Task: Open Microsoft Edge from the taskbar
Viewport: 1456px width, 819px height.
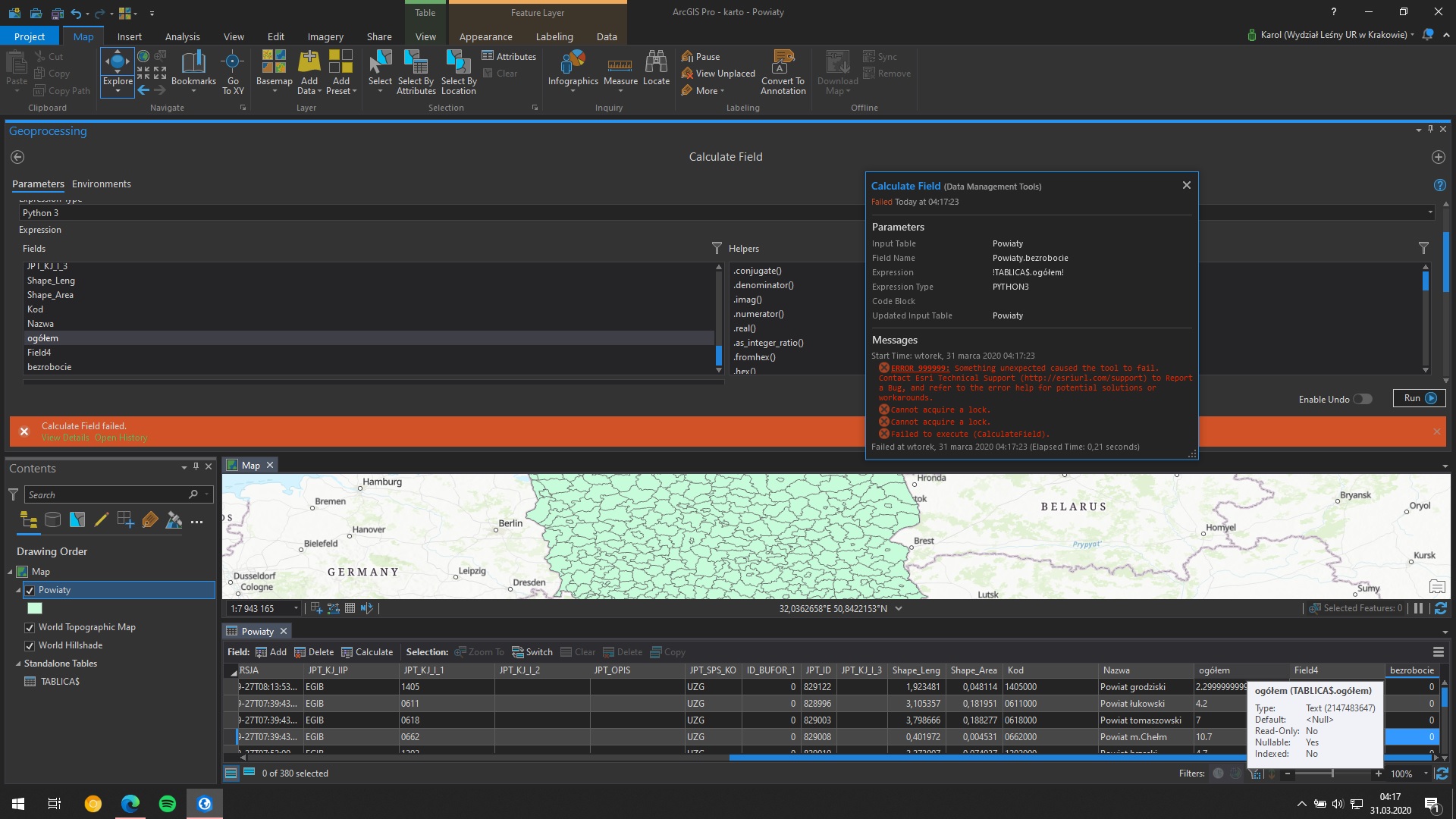Action: [x=130, y=804]
